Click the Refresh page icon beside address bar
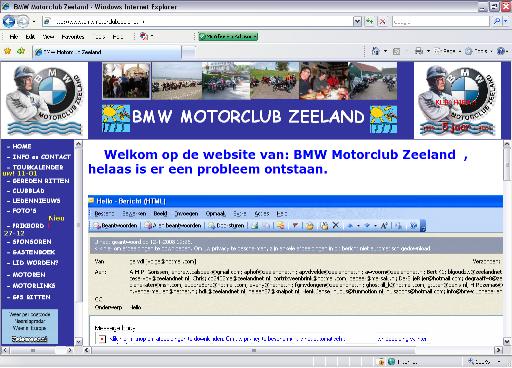The width and height of the screenshot is (512, 368). [370, 22]
